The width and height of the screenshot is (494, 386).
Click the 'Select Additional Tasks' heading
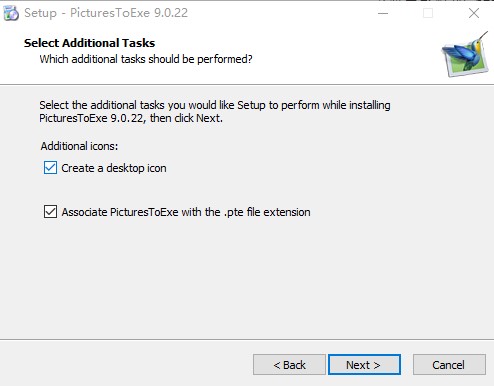(x=89, y=43)
